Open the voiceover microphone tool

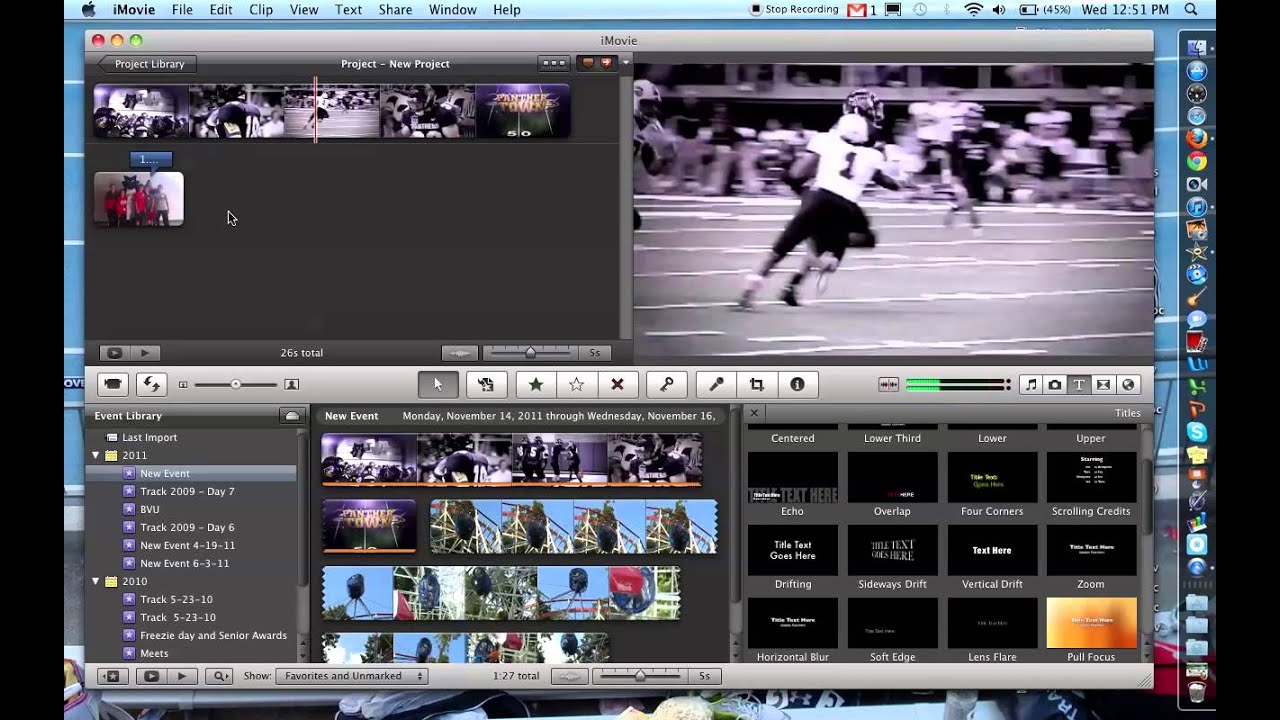pos(716,384)
